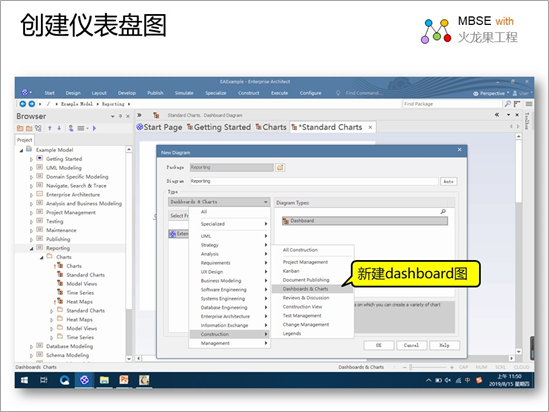Click the Find Package search icon

coord(508,104)
